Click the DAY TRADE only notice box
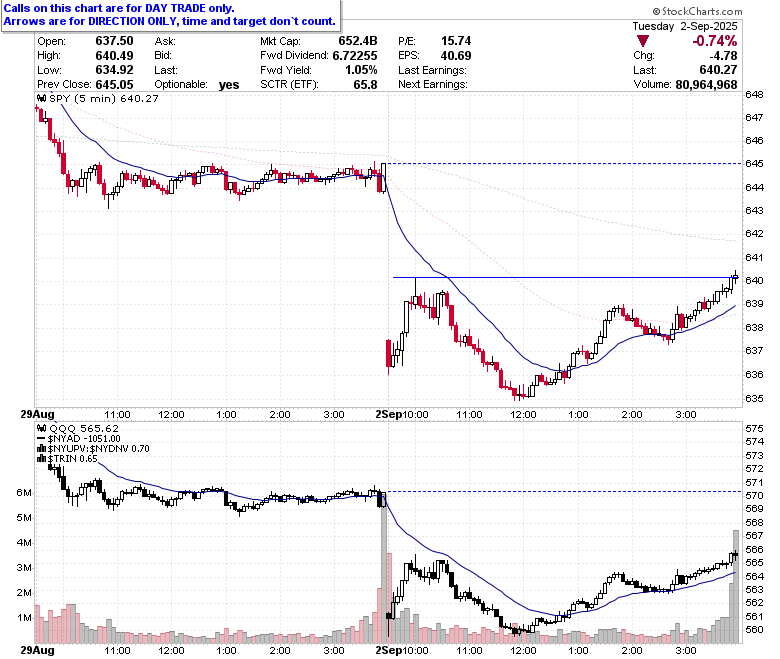The height and width of the screenshot is (659, 780). (x=171, y=15)
